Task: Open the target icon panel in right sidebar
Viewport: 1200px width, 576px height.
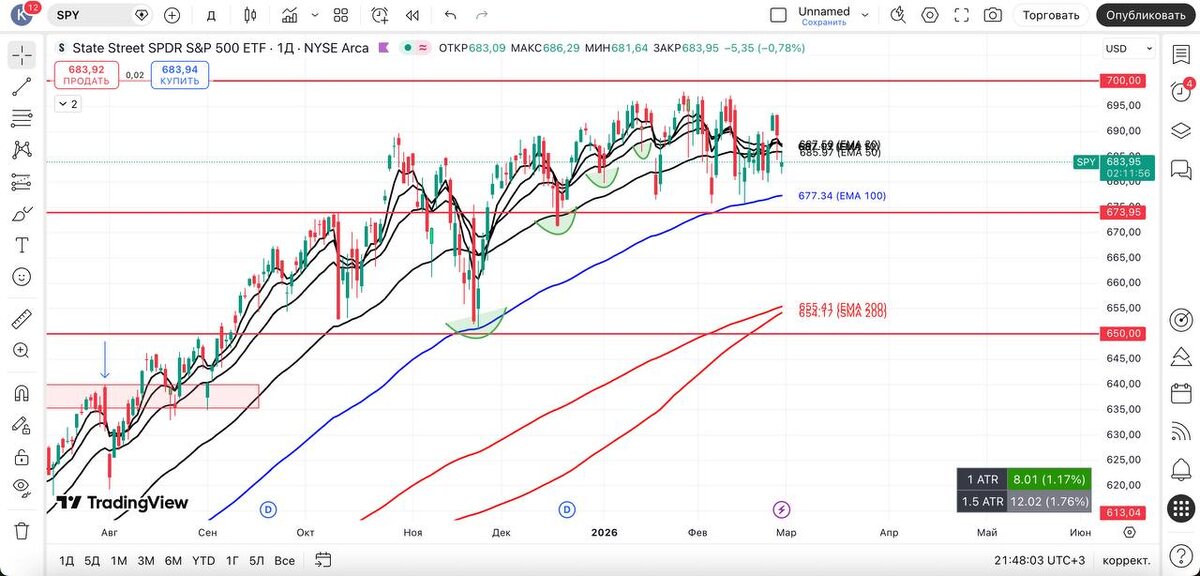Action: [x=1179, y=319]
